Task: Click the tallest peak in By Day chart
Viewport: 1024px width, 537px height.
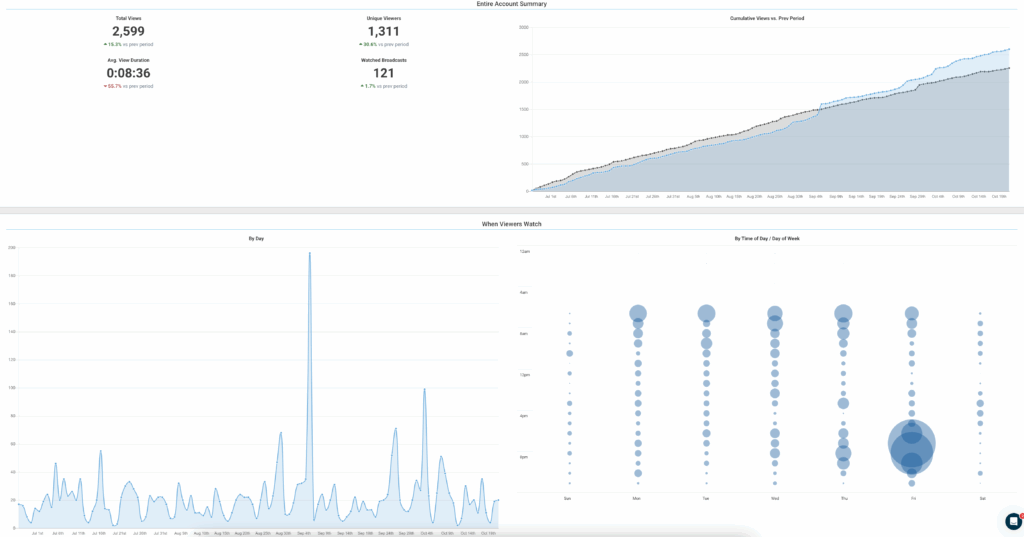Action: [309, 254]
